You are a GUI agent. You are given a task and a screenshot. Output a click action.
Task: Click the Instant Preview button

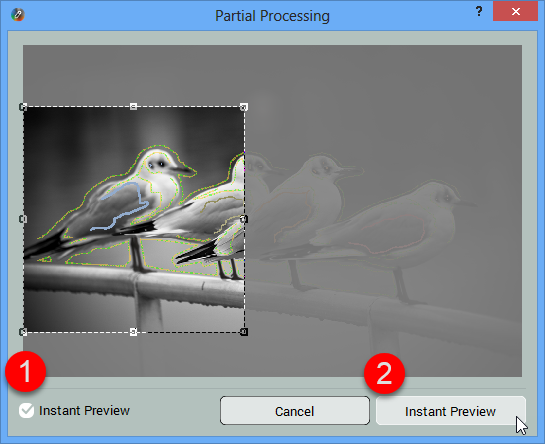point(450,411)
